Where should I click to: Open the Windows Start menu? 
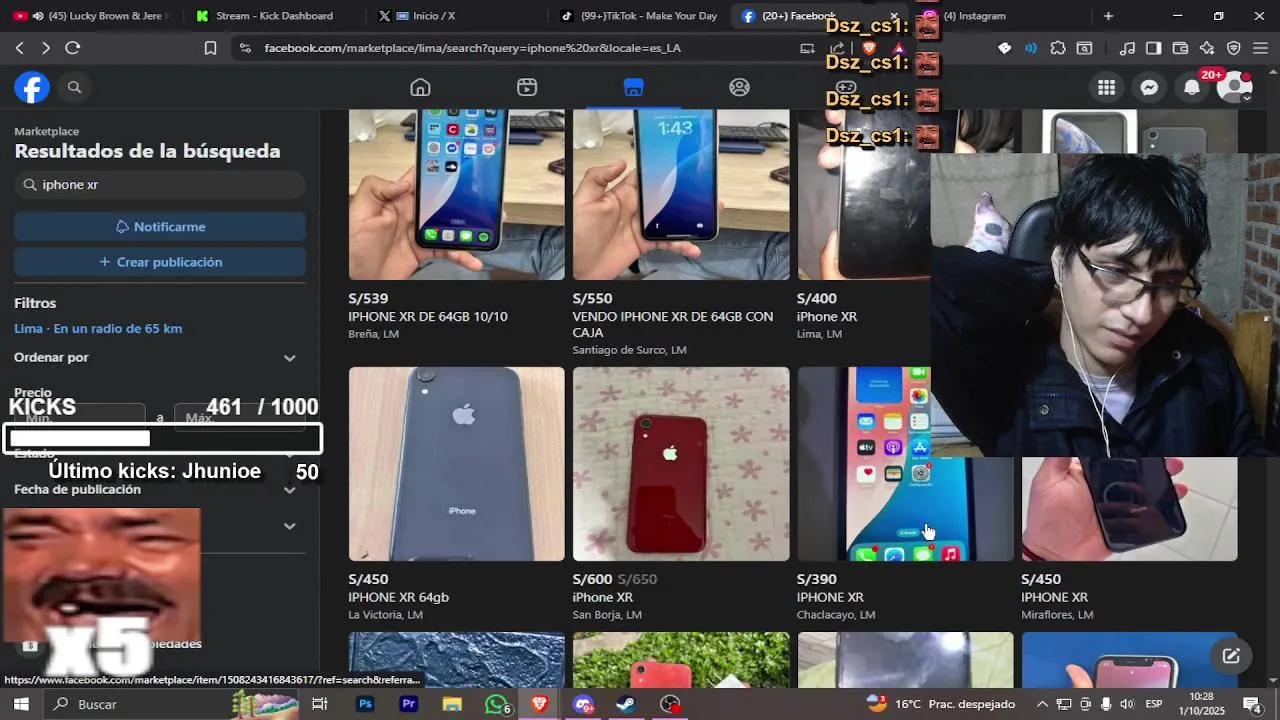pos(21,704)
